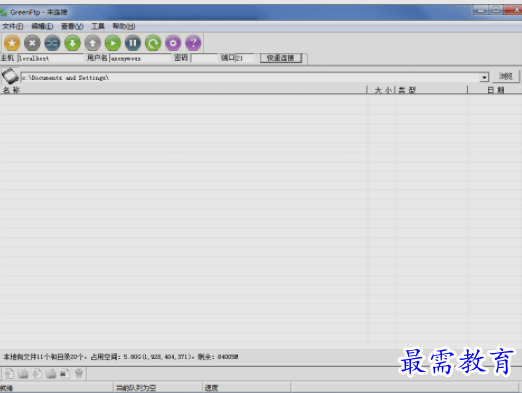The height and width of the screenshot is (393, 522).
Task: Open settings via the purple gear icon
Action: pos(173,43)
